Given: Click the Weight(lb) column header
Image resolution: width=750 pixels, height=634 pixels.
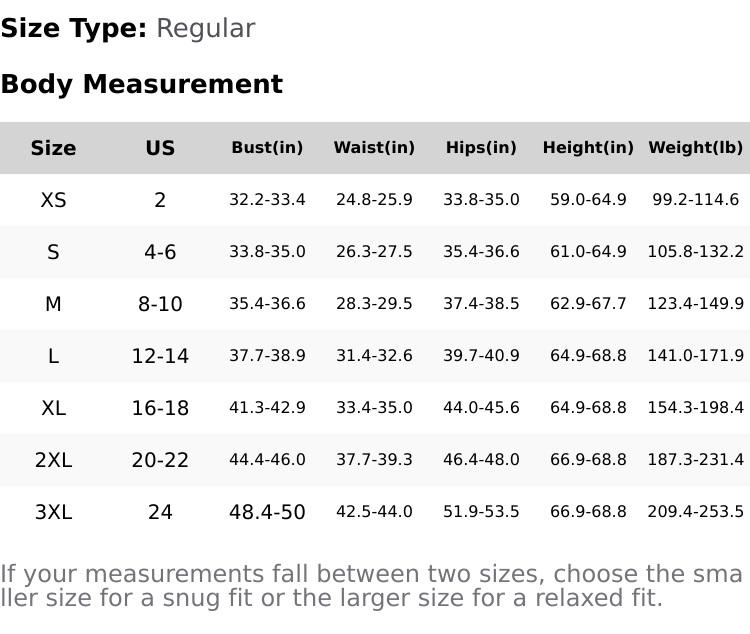Looking at the screenshot, I should [x=695, y=148].
